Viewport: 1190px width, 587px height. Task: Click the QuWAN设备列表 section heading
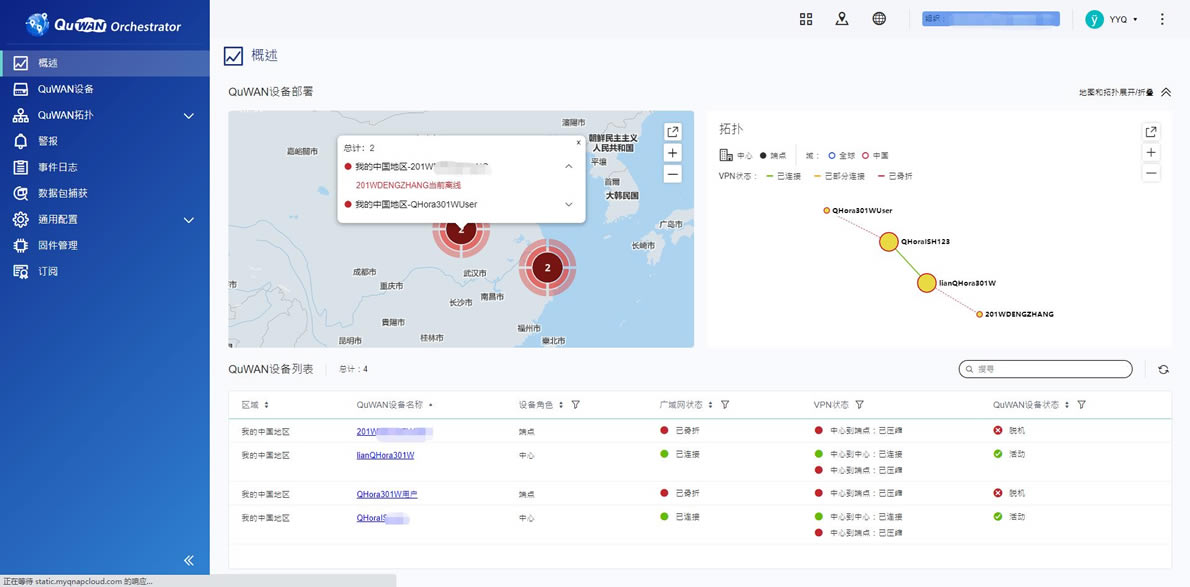[x=271, y=369]
